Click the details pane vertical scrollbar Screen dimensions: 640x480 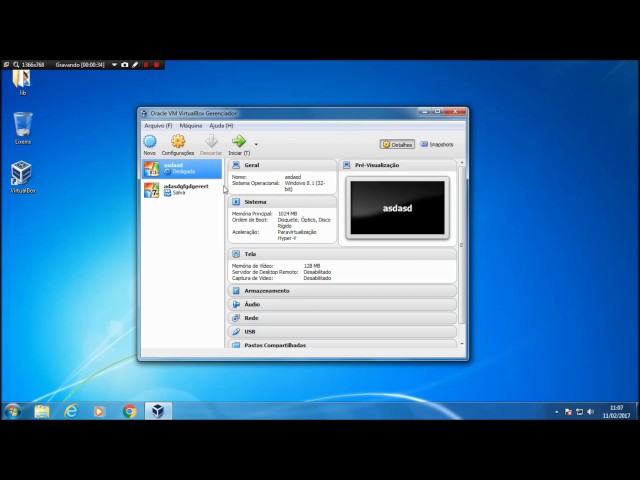462,245
